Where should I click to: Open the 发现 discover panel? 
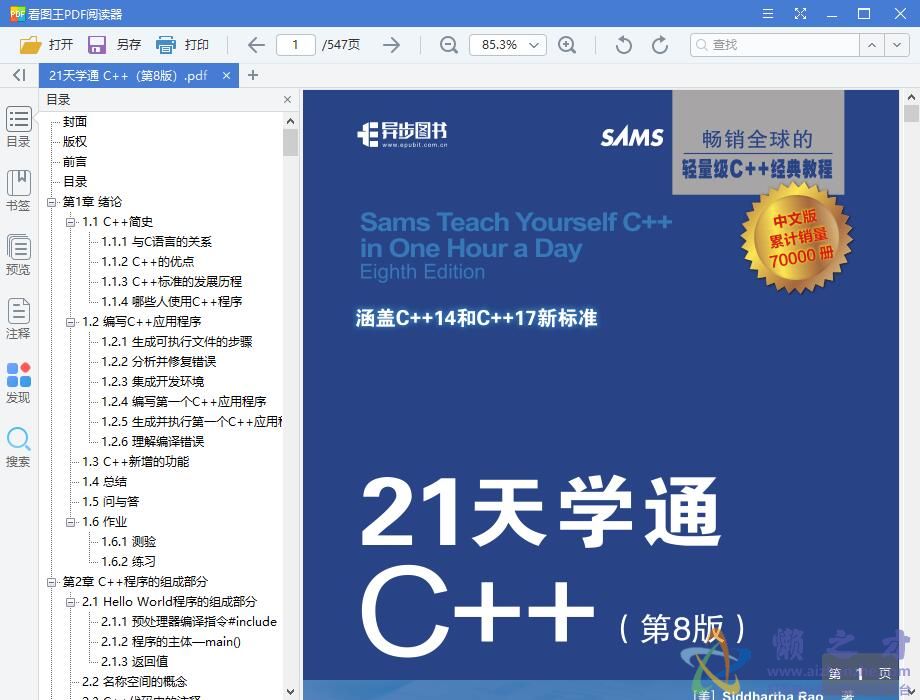point(18,383)
